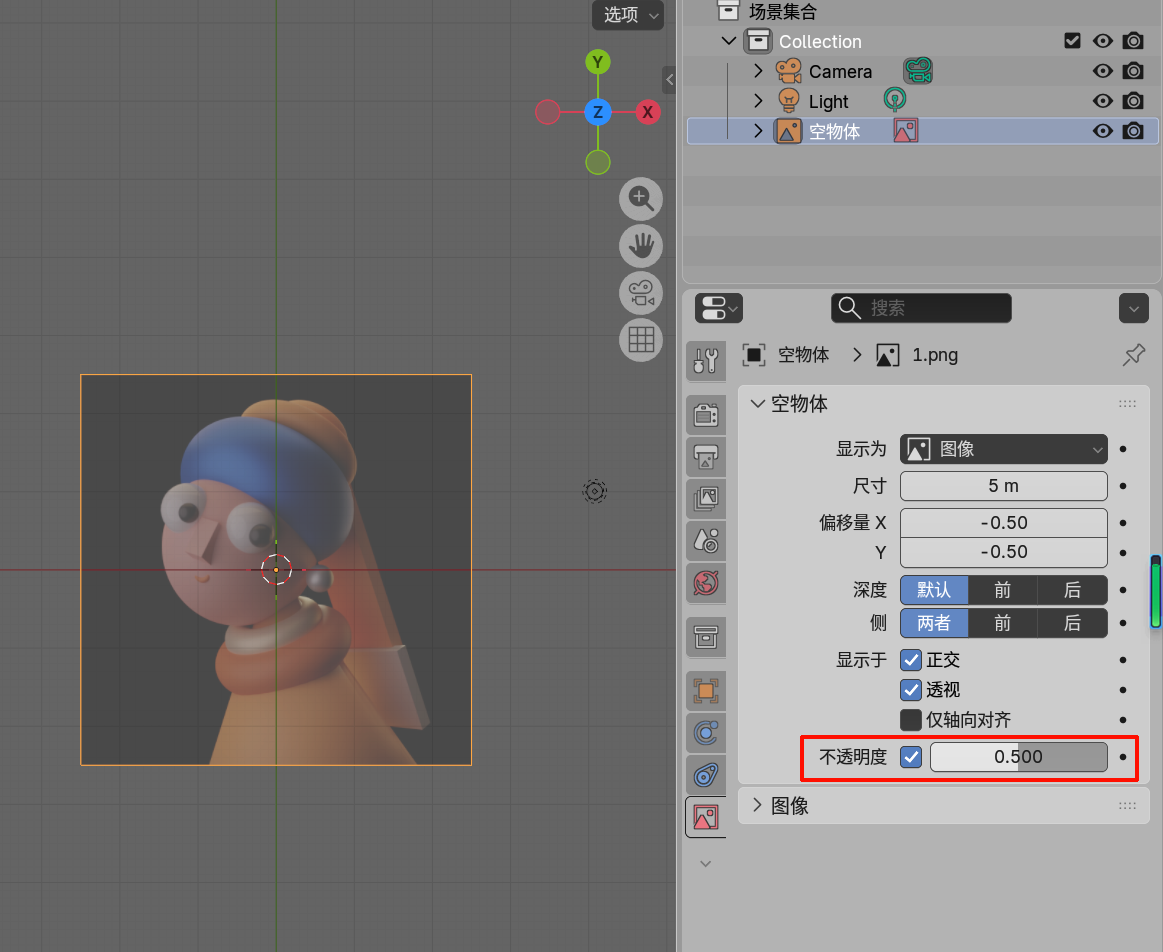Open the Object properties tab
This screenshot has width=1163, height=952.
[706, 691]
